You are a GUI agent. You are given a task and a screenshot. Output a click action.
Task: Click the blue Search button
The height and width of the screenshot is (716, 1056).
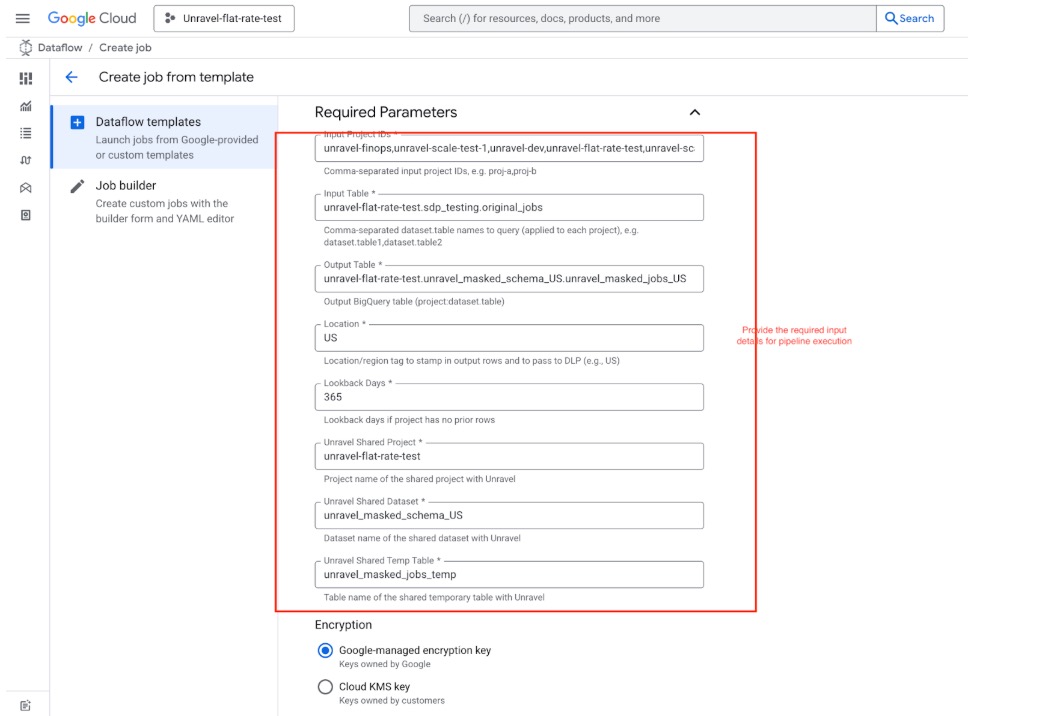(909, 18)
